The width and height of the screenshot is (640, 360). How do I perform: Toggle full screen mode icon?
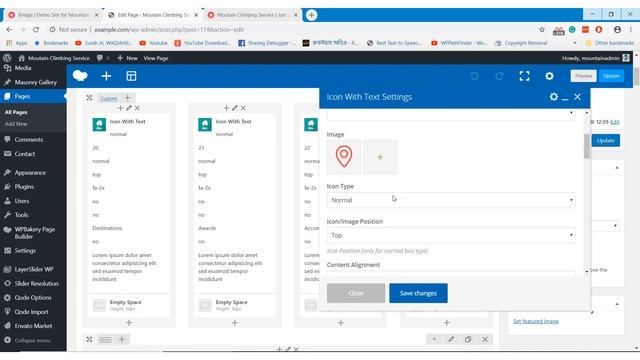[524, 76]
